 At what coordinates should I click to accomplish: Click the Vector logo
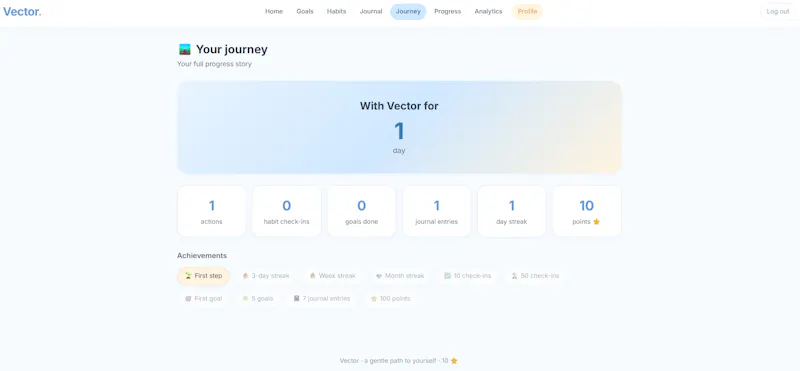22,11
